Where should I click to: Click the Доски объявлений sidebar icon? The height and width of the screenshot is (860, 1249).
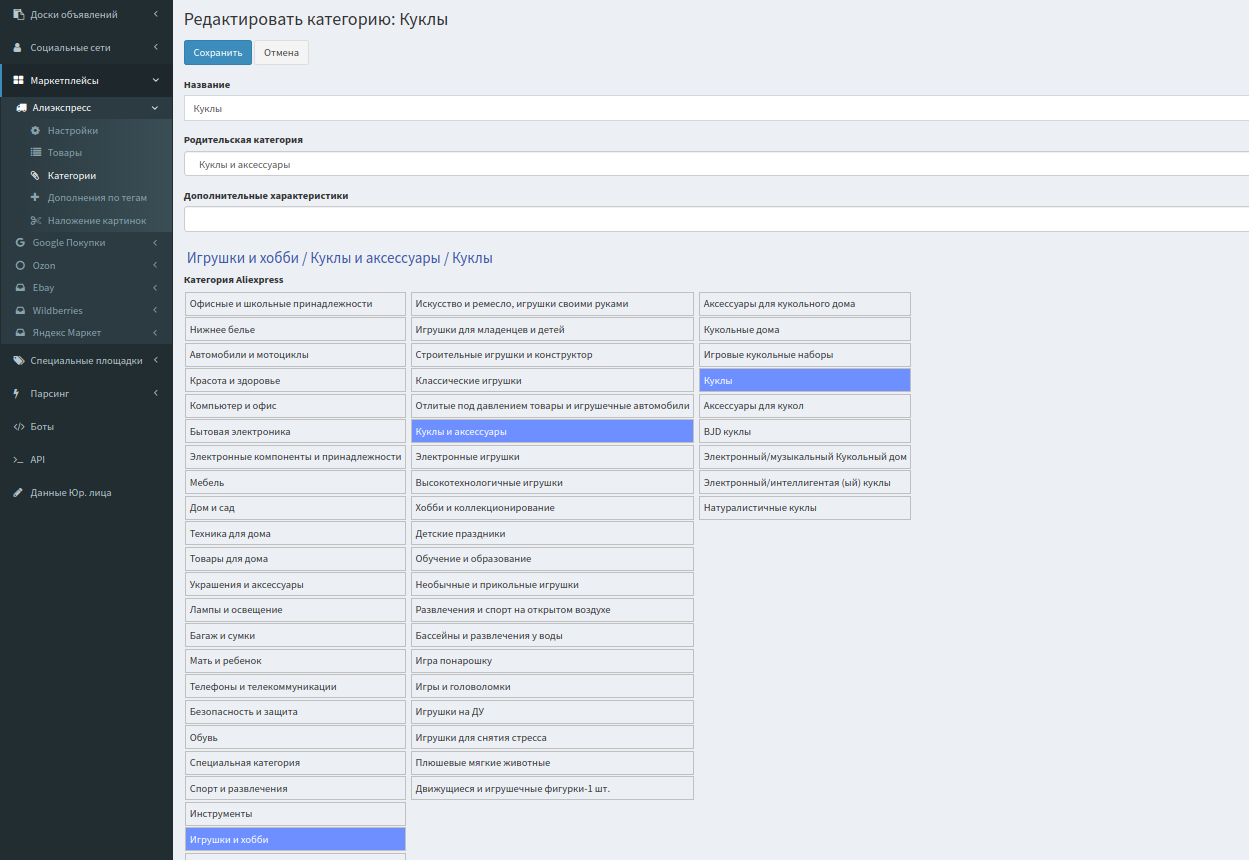pyautogui.click(x=18, y=15)
